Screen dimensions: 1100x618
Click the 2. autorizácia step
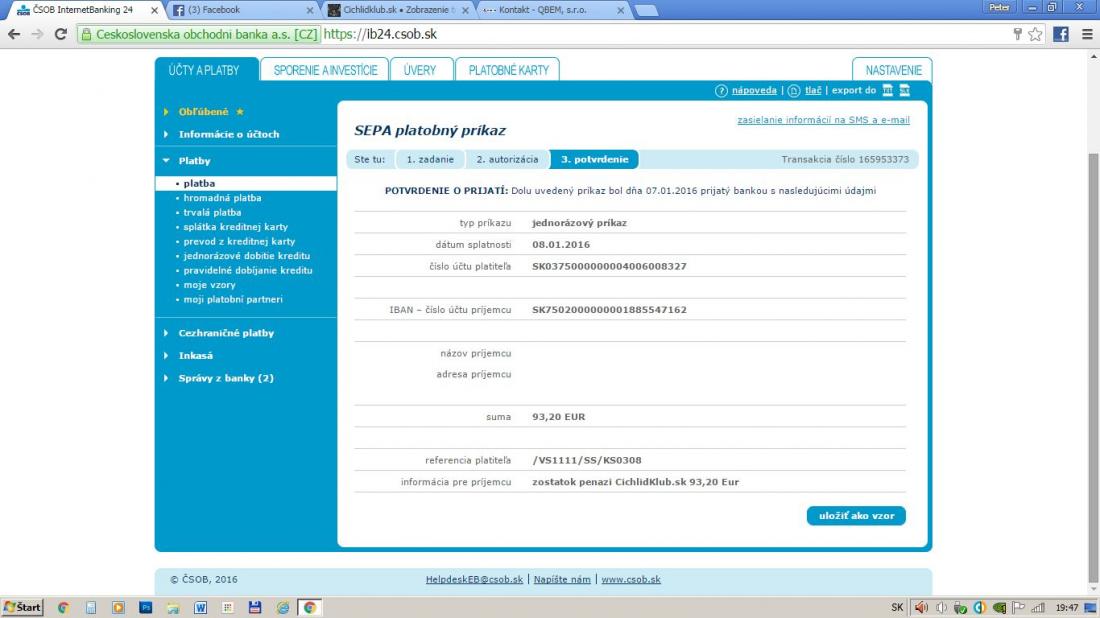click(507, 159)
